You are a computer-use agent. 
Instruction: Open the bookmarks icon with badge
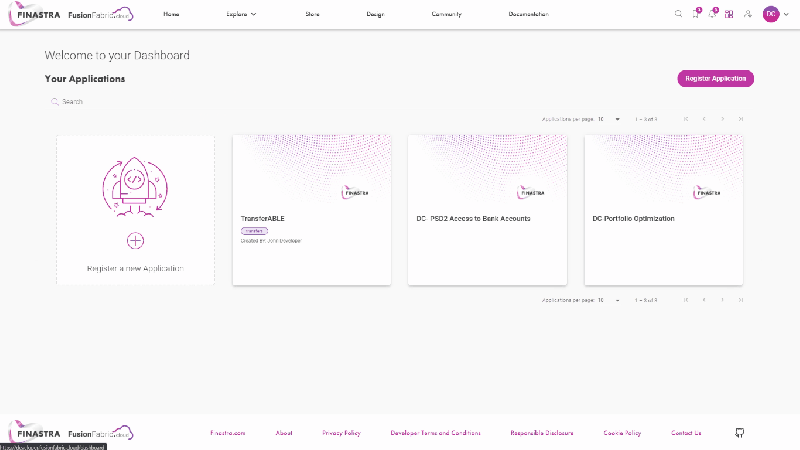696,14
